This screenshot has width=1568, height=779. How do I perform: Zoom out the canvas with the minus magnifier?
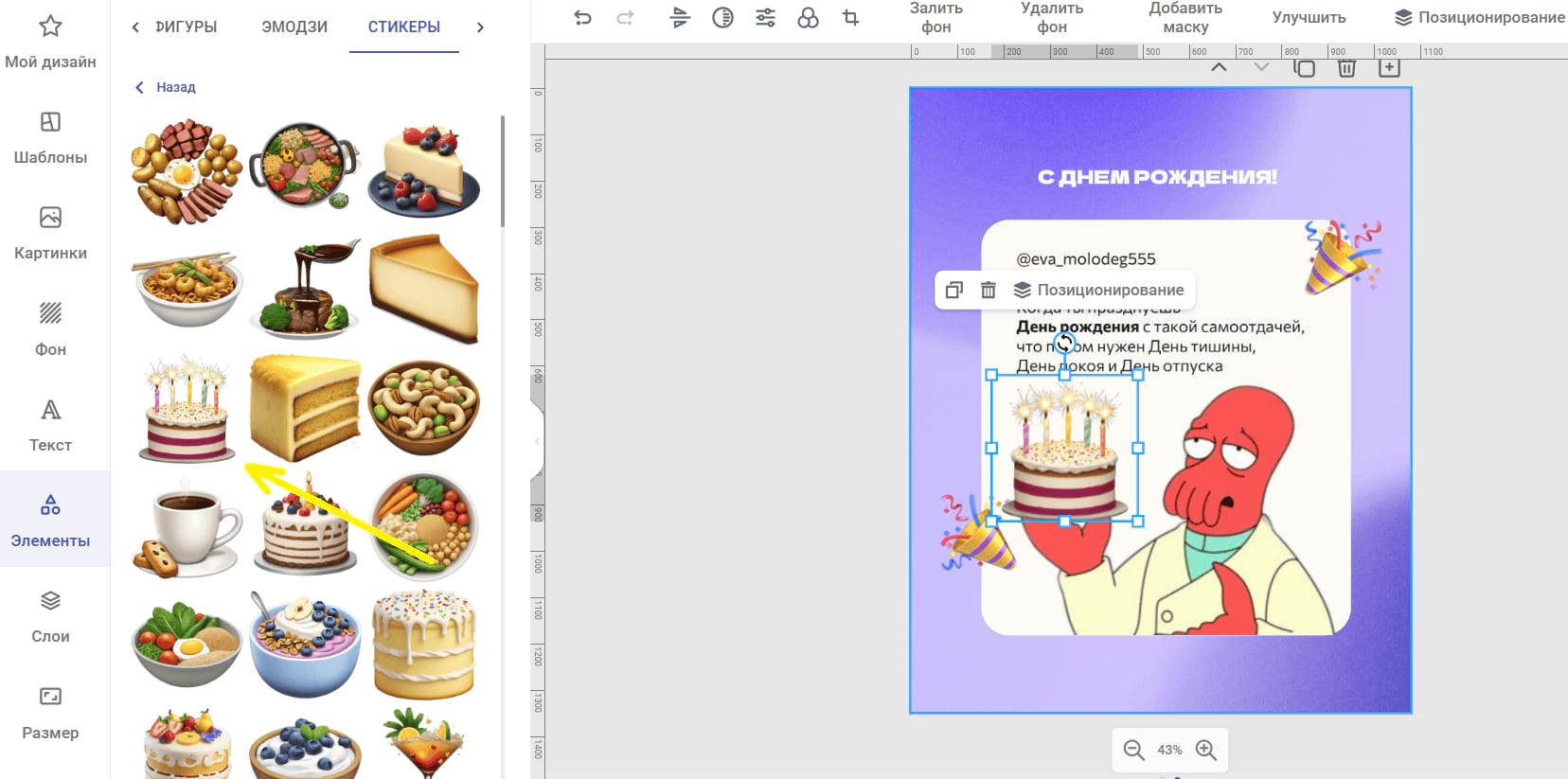click(1133, 750)
